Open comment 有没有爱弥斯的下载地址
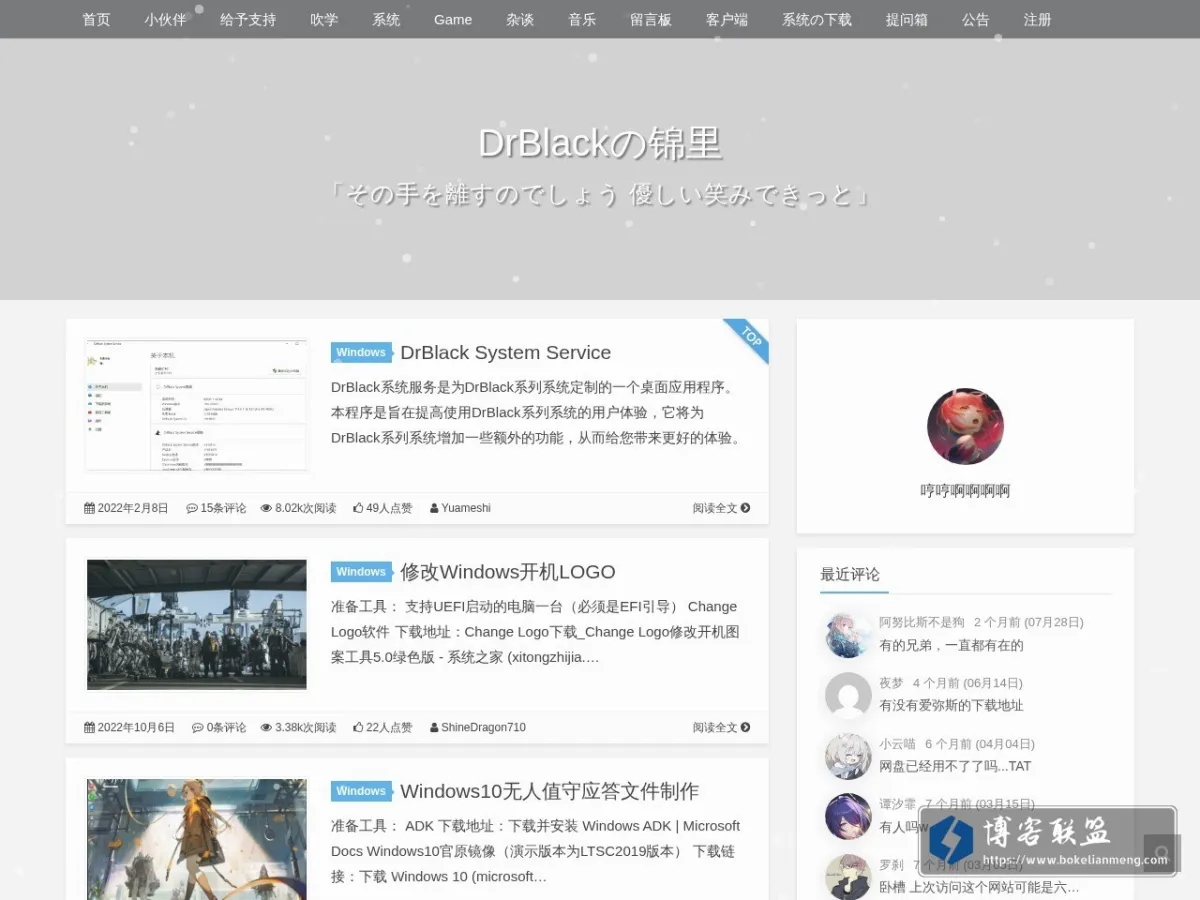 pyautogui.click(x=951, y=705)
